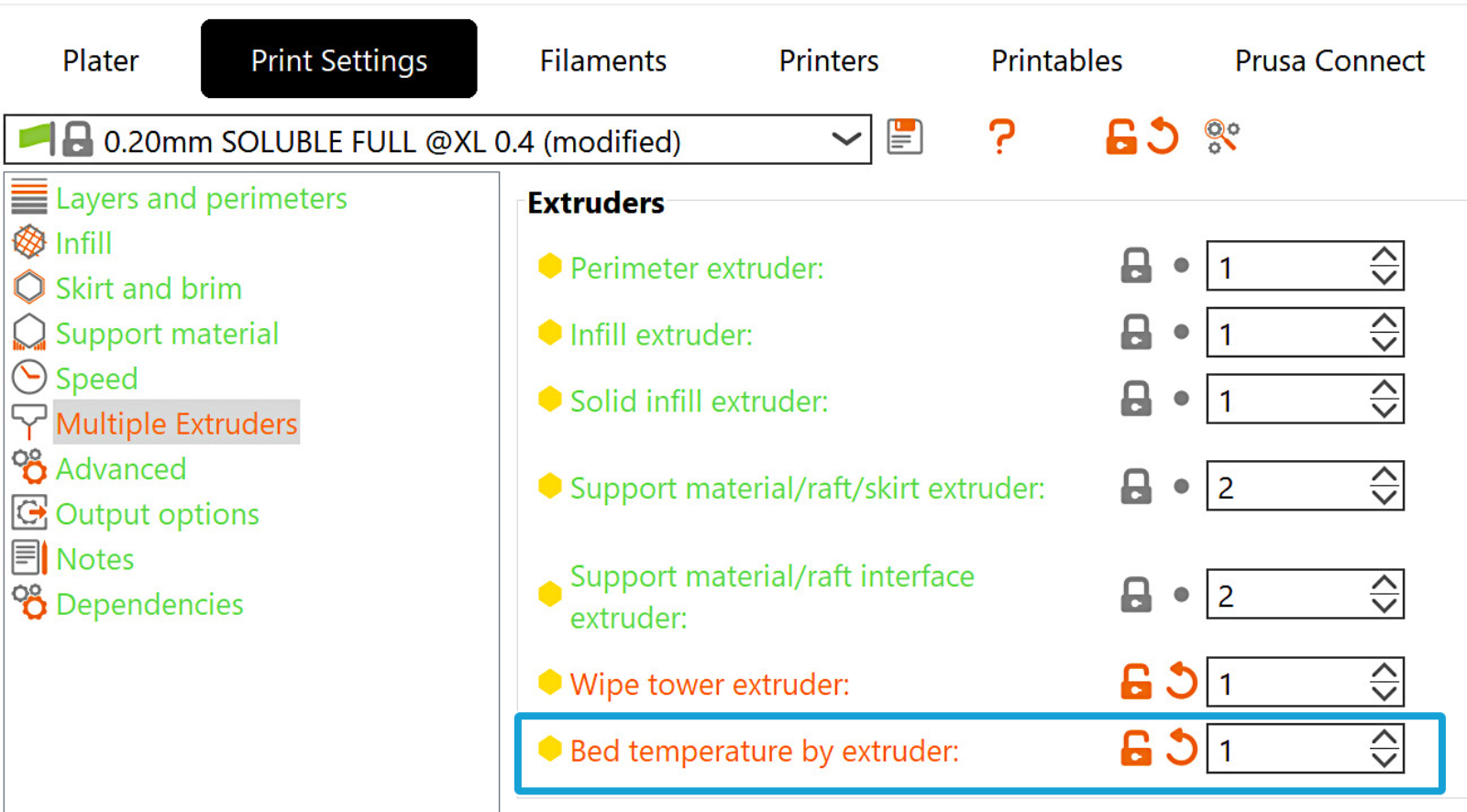The width and height of the screenshot is (1467, 812).
Task: Toggle the toolbar orange unlocked padlock icon
Action: click(1120, 137)
